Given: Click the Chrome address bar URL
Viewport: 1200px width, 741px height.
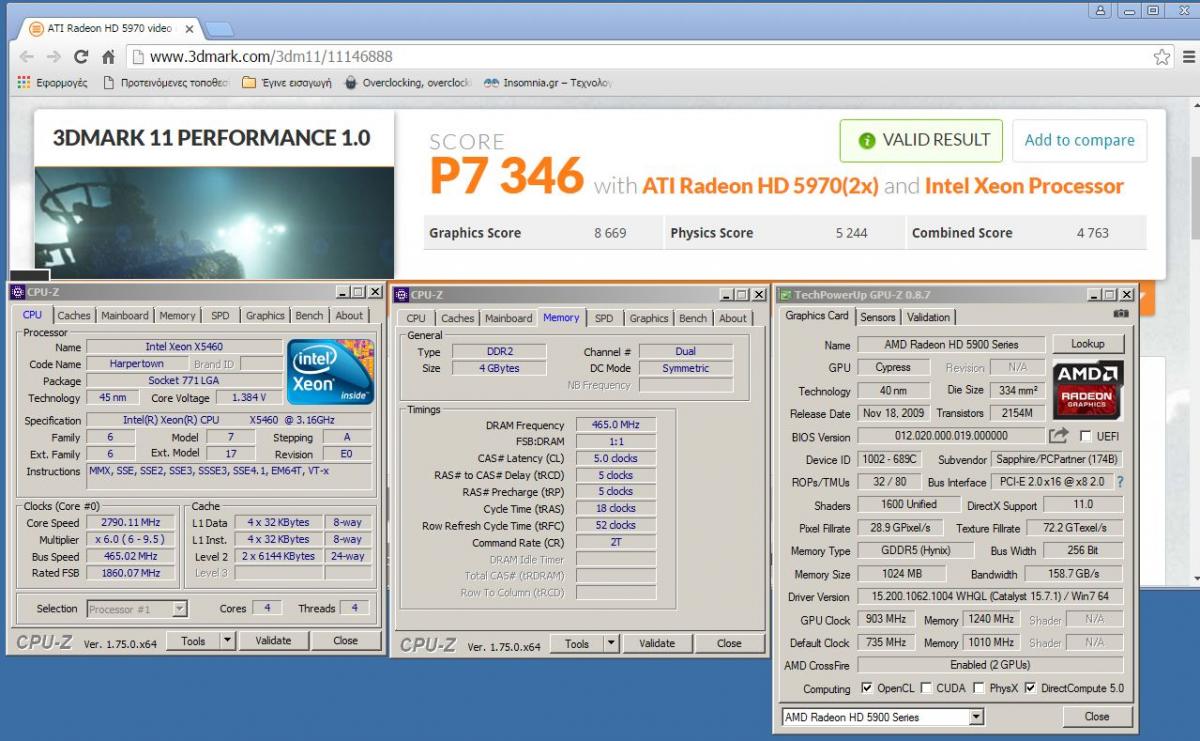Looking at the screenshot, I should point(271,57).
